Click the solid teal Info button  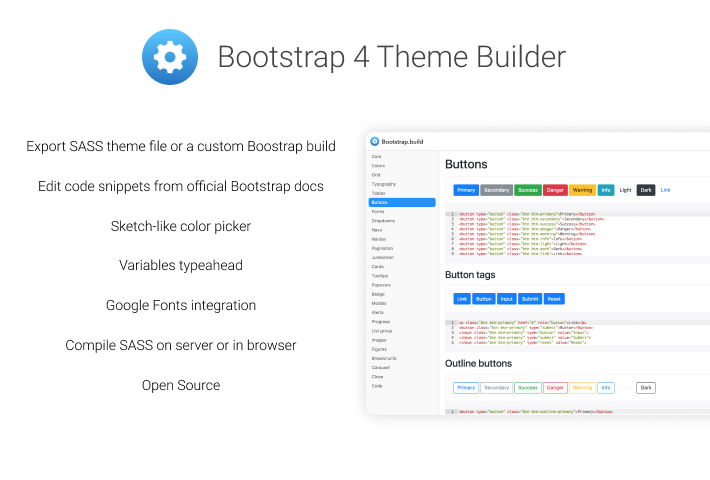tap(606, 190)
